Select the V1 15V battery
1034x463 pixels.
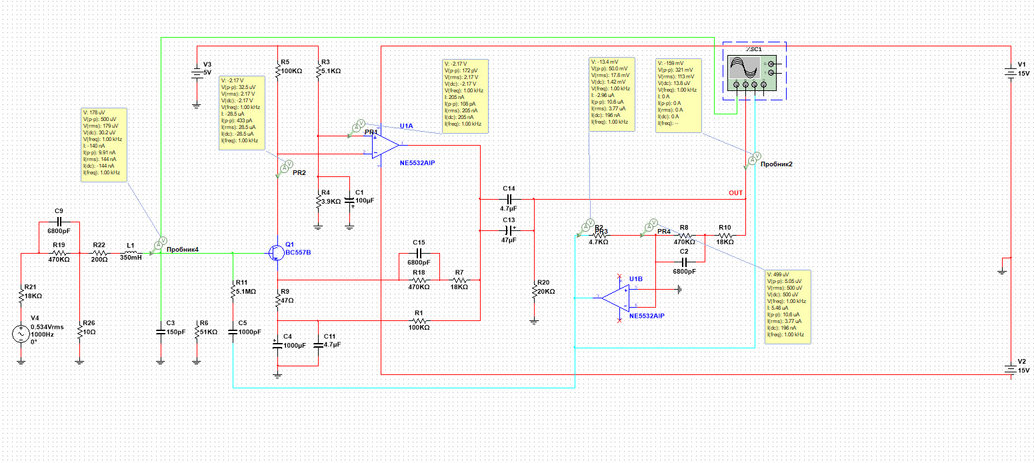tap(1010, 71)
